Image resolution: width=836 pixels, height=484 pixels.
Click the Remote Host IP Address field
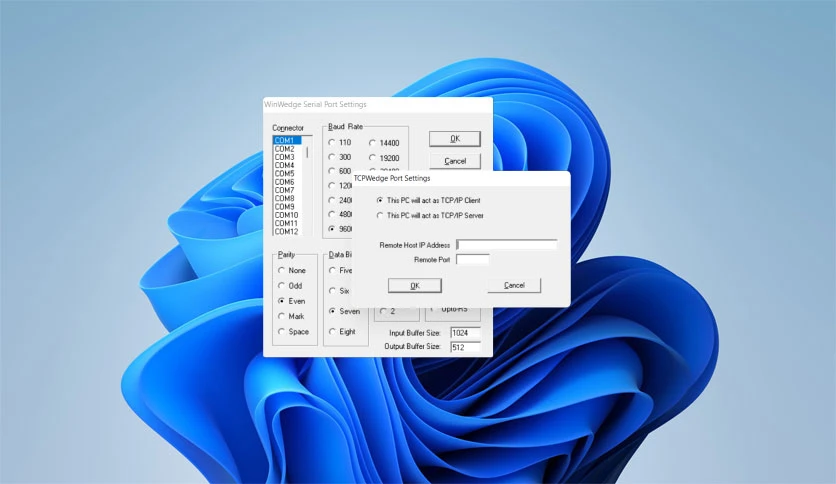pos(507,245)
